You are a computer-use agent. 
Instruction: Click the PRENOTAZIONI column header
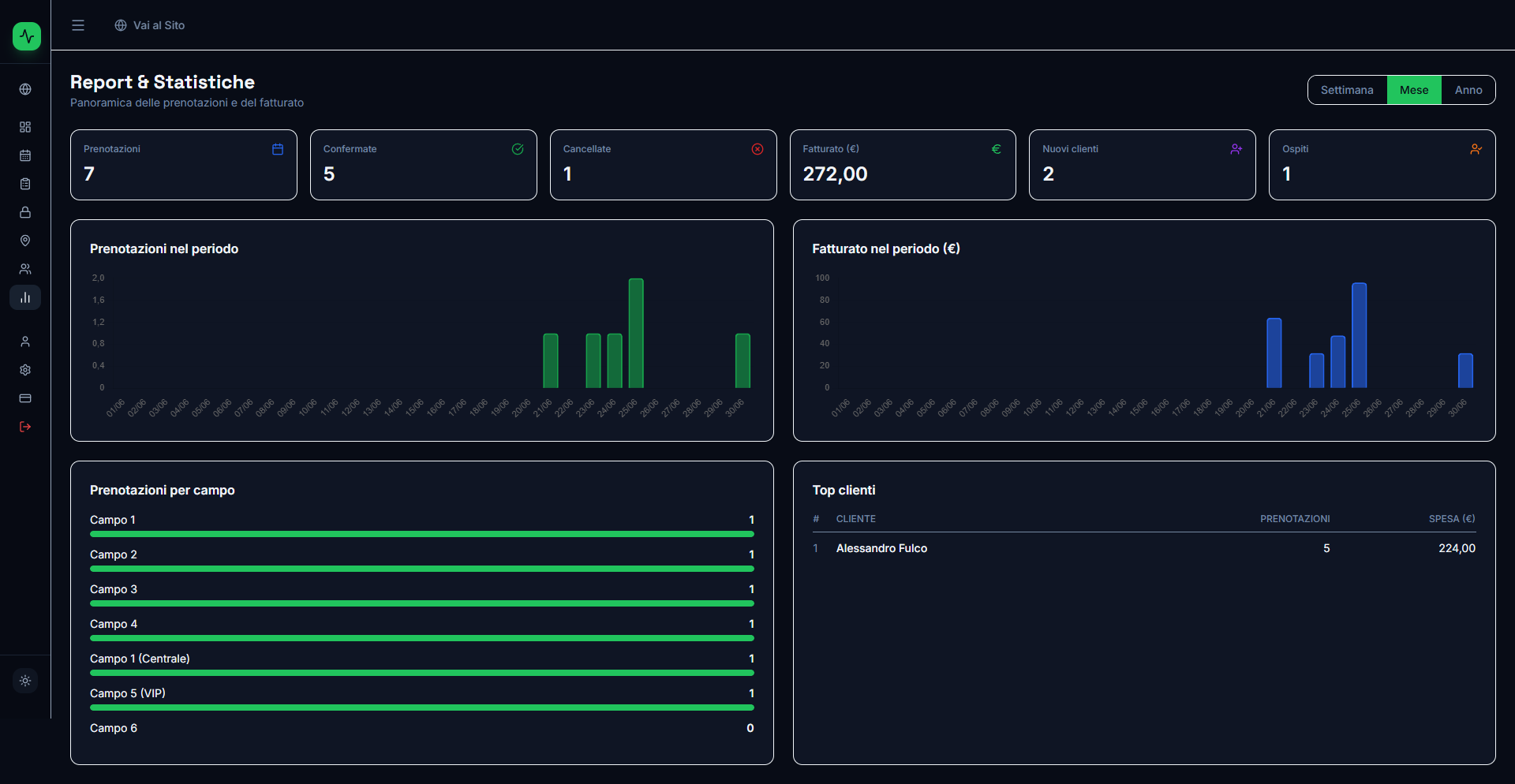1295,519
